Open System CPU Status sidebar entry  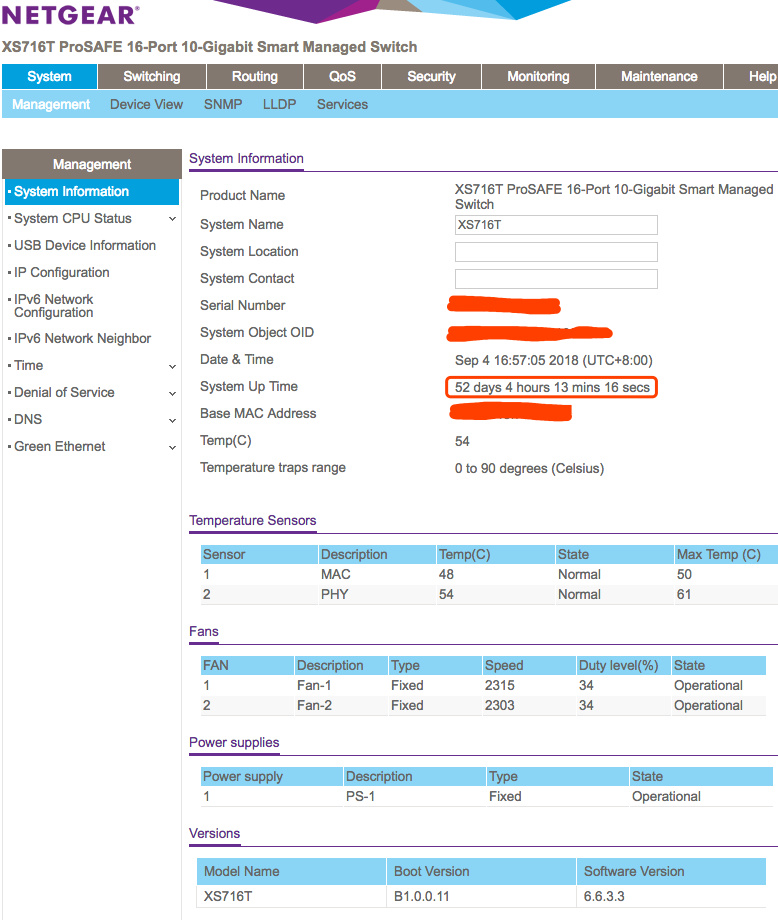coord(73,218)
